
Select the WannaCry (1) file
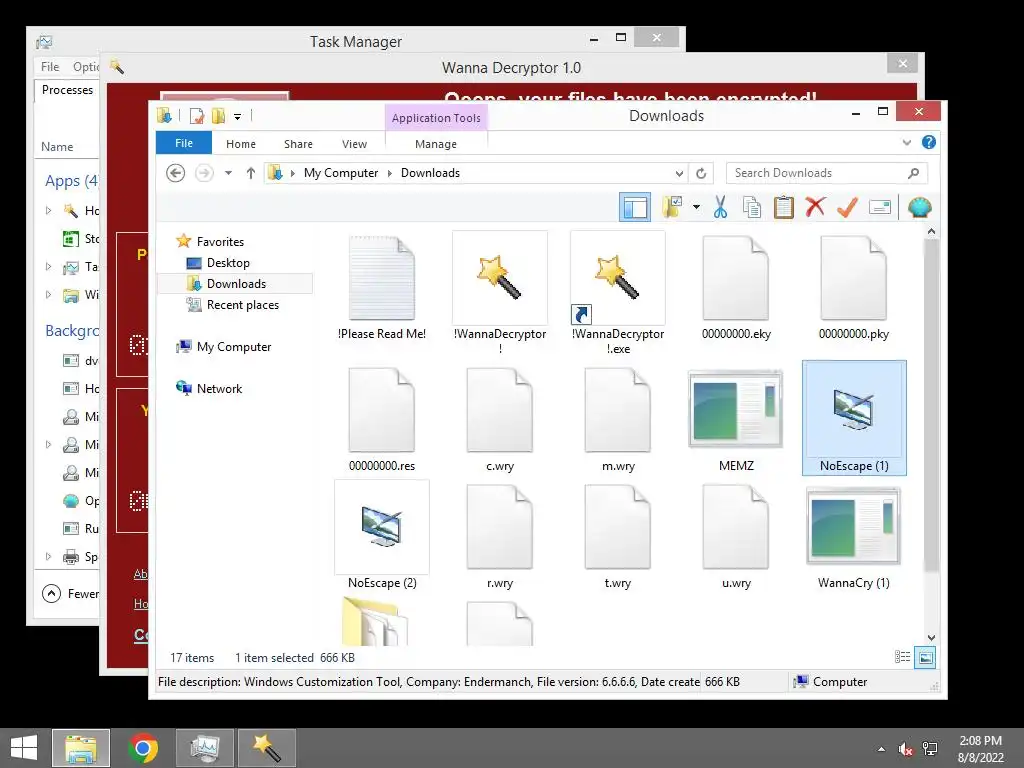(854, 537)
